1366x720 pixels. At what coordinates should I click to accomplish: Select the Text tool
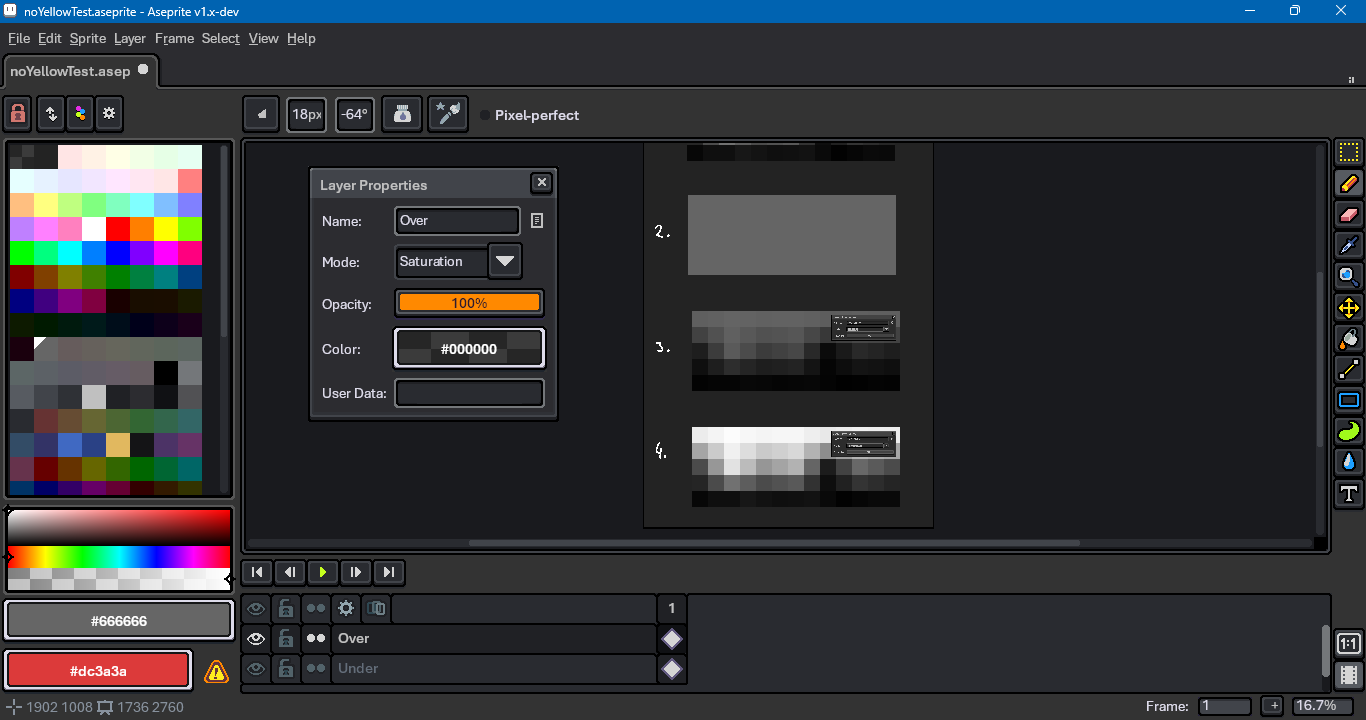[x=1349, y=493]
